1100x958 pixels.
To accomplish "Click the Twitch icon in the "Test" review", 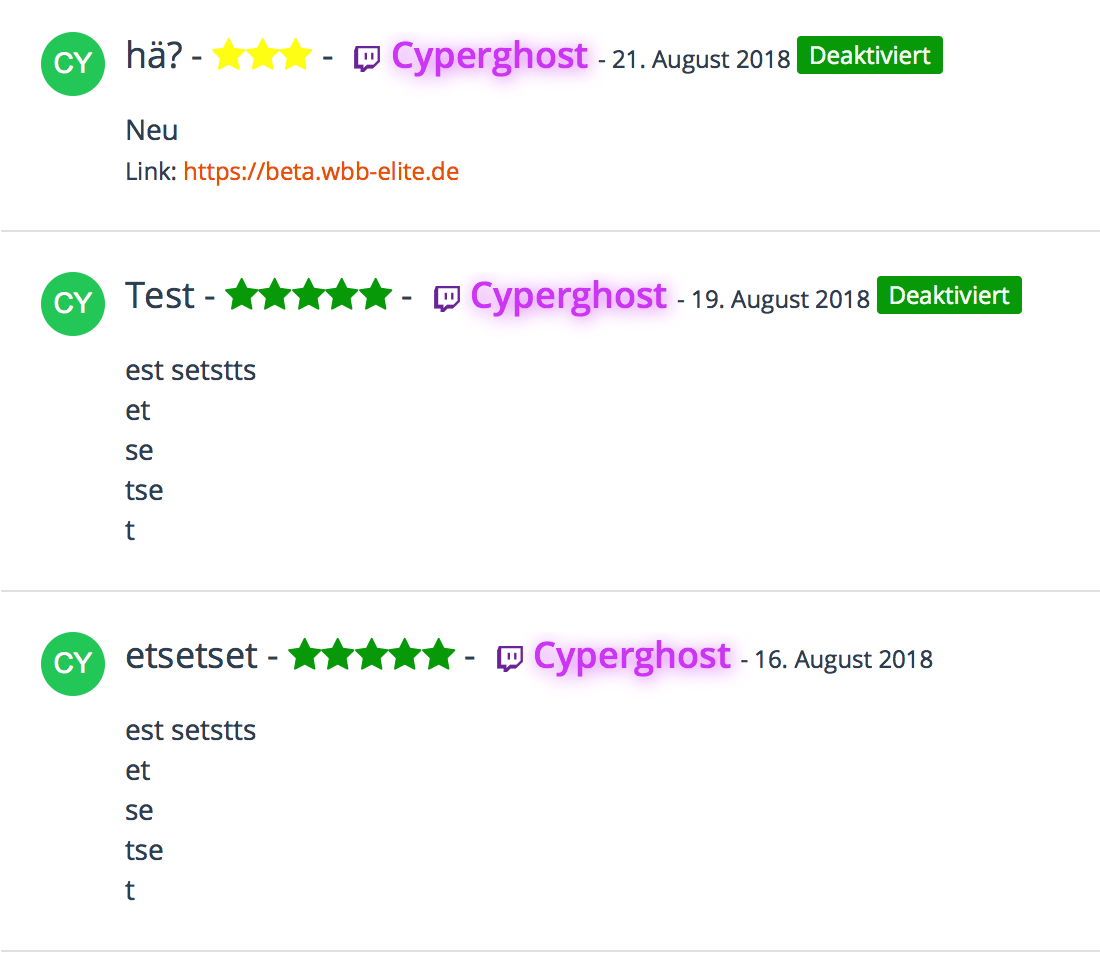I will click(447, 298).
